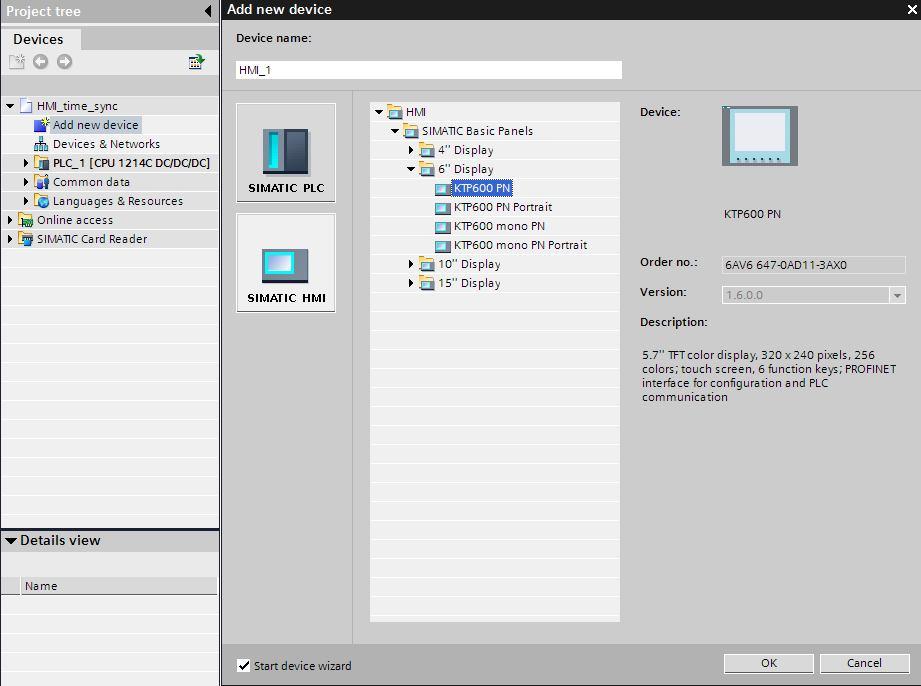Switch to the Devices tab
The height and width of the screenshot is (686, 921).
coord(38,39)
